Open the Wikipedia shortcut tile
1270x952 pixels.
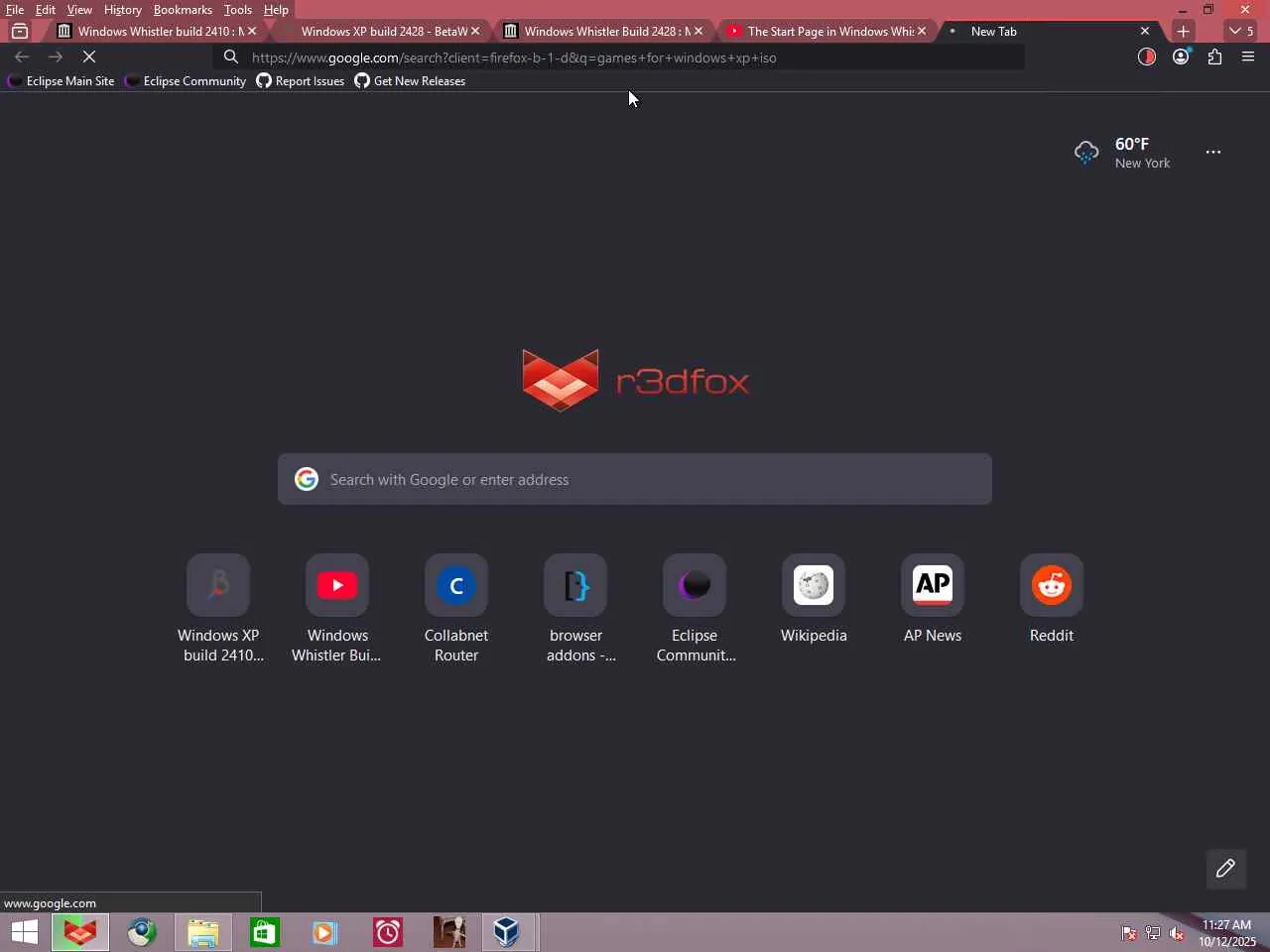(814, 599)
